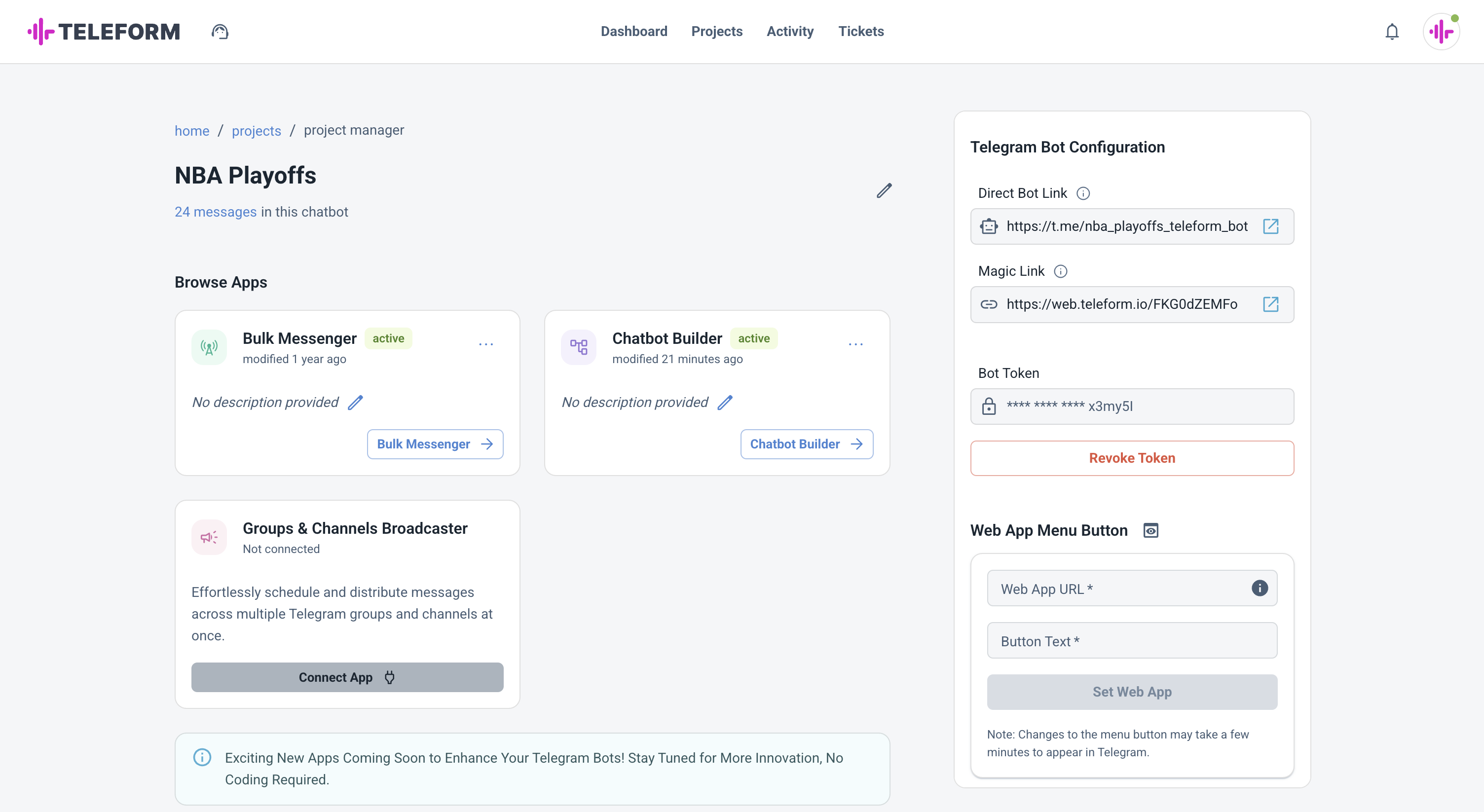The width and height of the screenshot is (1484, 812).
Task: Follow the home breadcrumb link
Action: pyautogui.click(x=192, y=131)
